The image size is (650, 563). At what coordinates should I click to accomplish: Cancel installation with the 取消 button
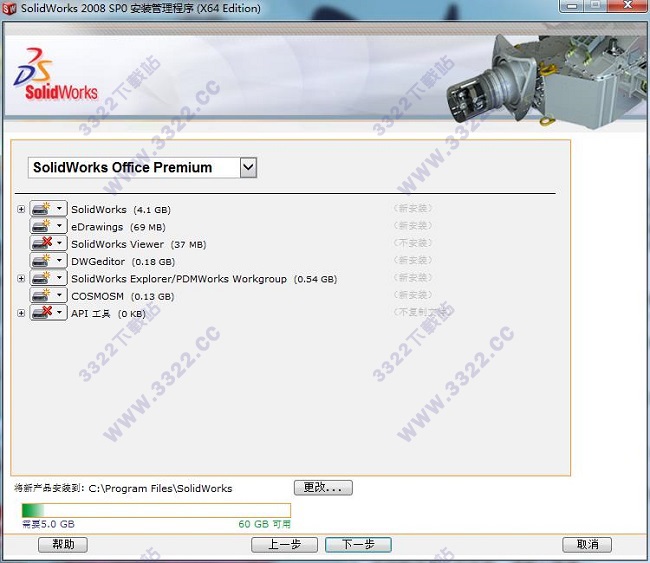click(587, 545)
